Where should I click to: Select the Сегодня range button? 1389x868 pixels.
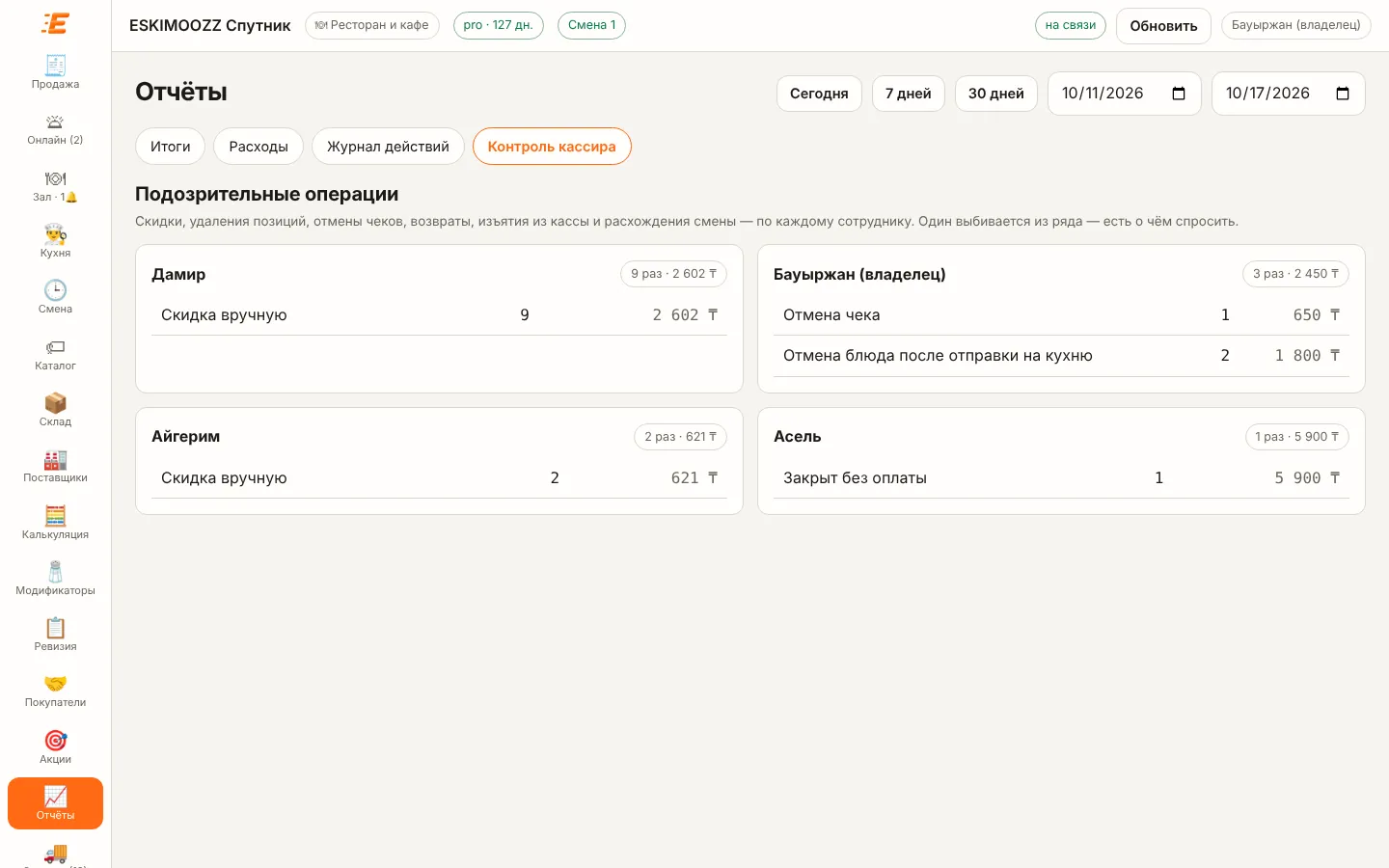point(819,94)
